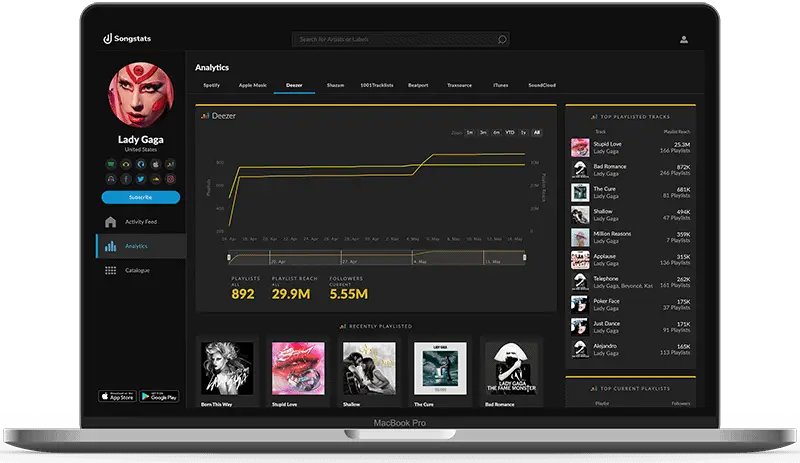Open the Traxsource tab
The height and width of the screenshot is (463, 800).
coord(459,85)
